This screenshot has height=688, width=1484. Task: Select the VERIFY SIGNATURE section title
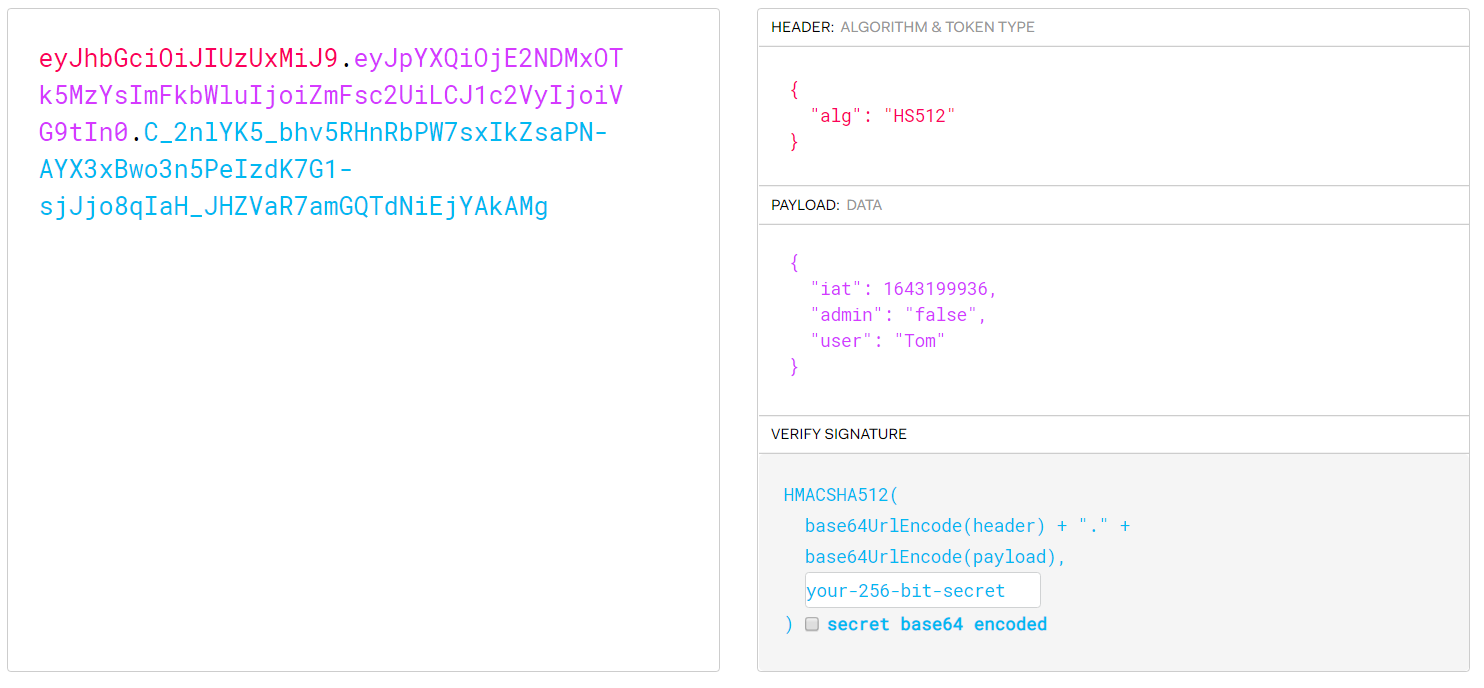pos(839,434)
